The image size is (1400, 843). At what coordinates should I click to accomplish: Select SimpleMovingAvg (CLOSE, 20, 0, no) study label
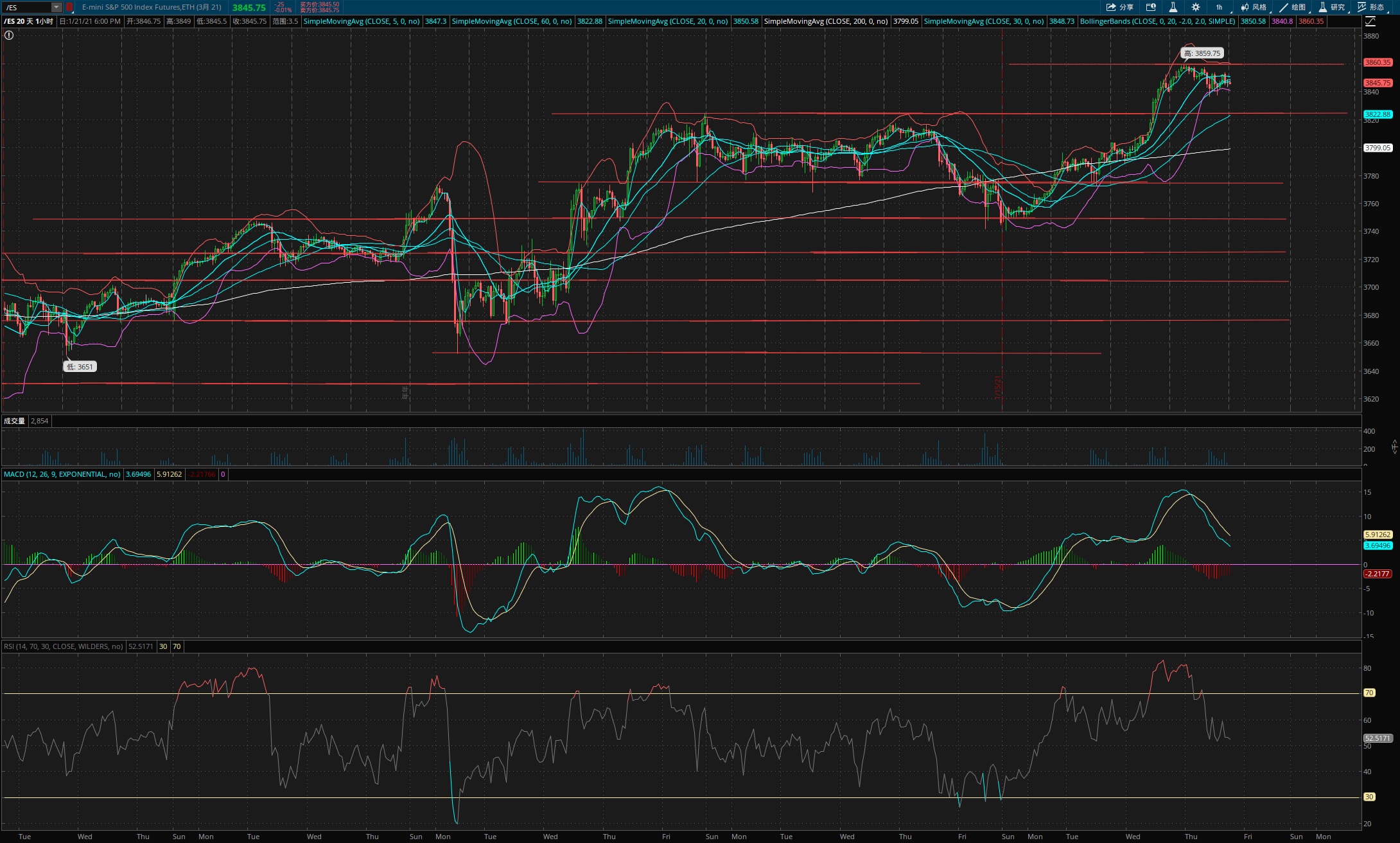(668, 21)
